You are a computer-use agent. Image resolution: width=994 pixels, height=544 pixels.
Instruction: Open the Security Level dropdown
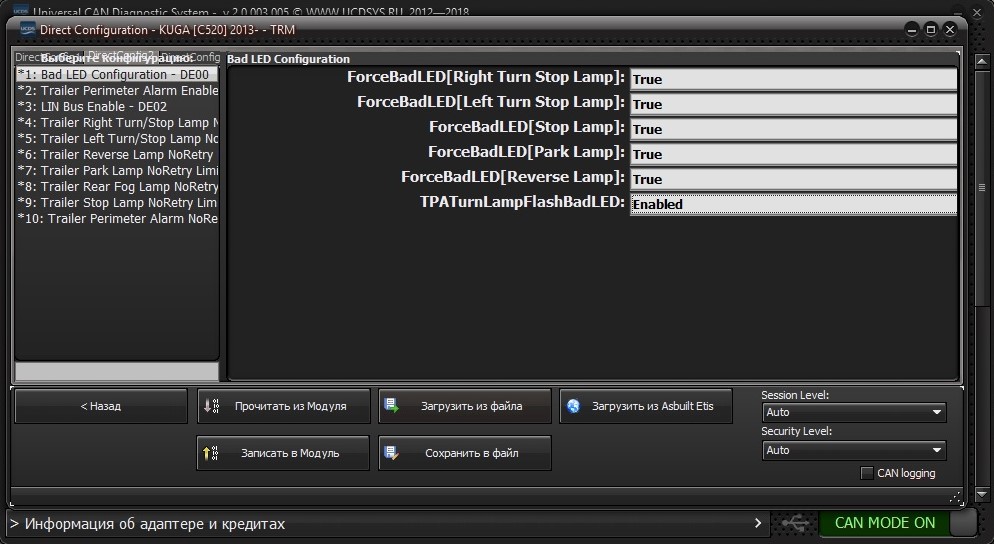(x=854, y=450)
